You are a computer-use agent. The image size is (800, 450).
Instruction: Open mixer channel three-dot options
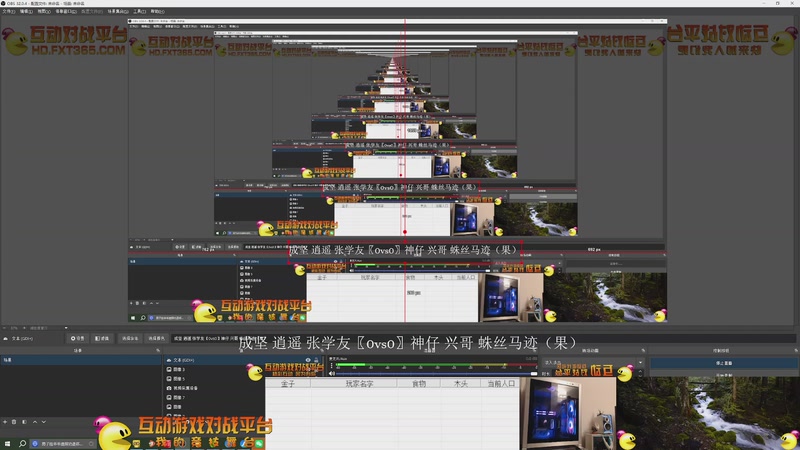click(332, 365)
